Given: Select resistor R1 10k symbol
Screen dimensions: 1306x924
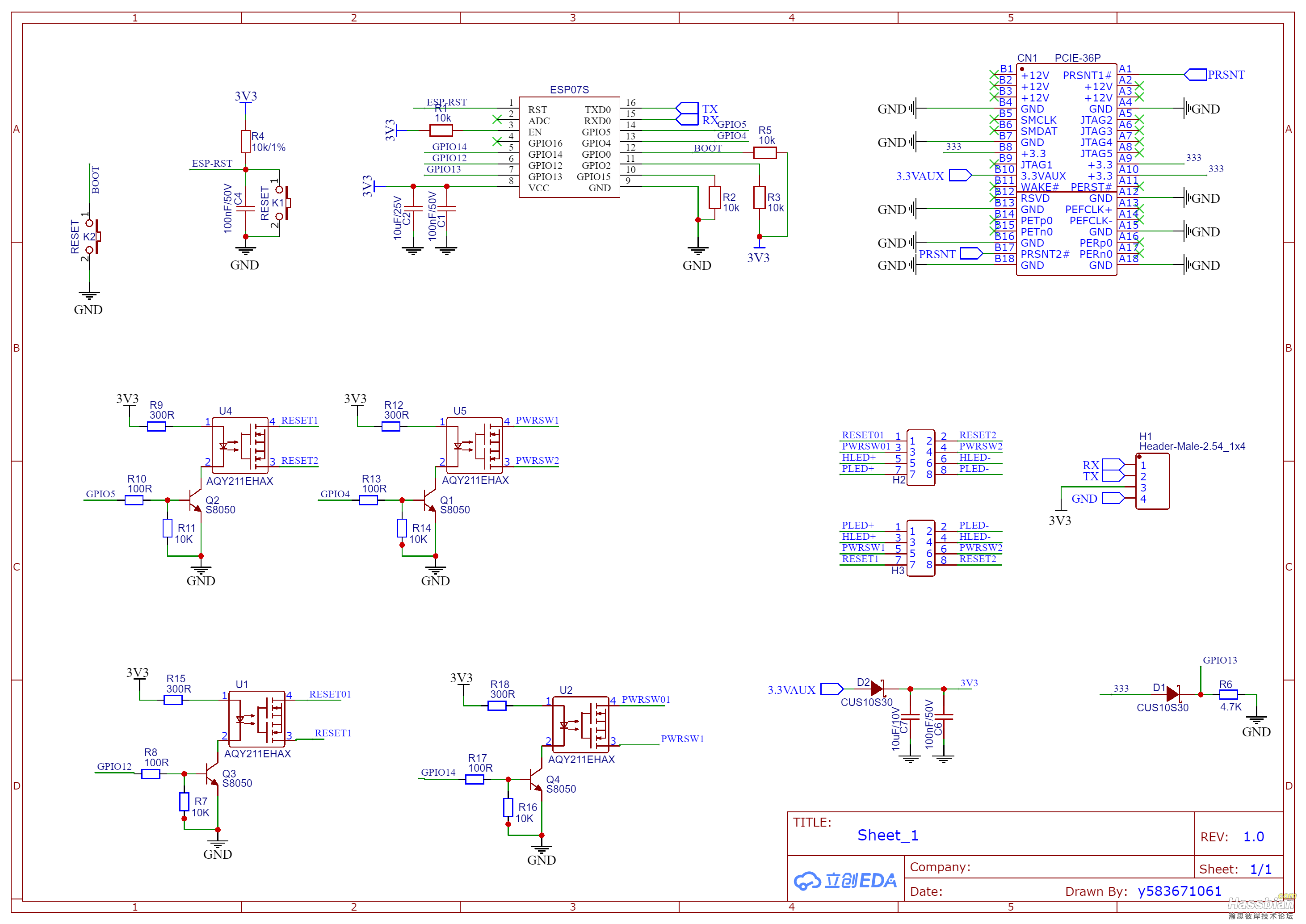Looking at the screenshot, I should (441, 131).
